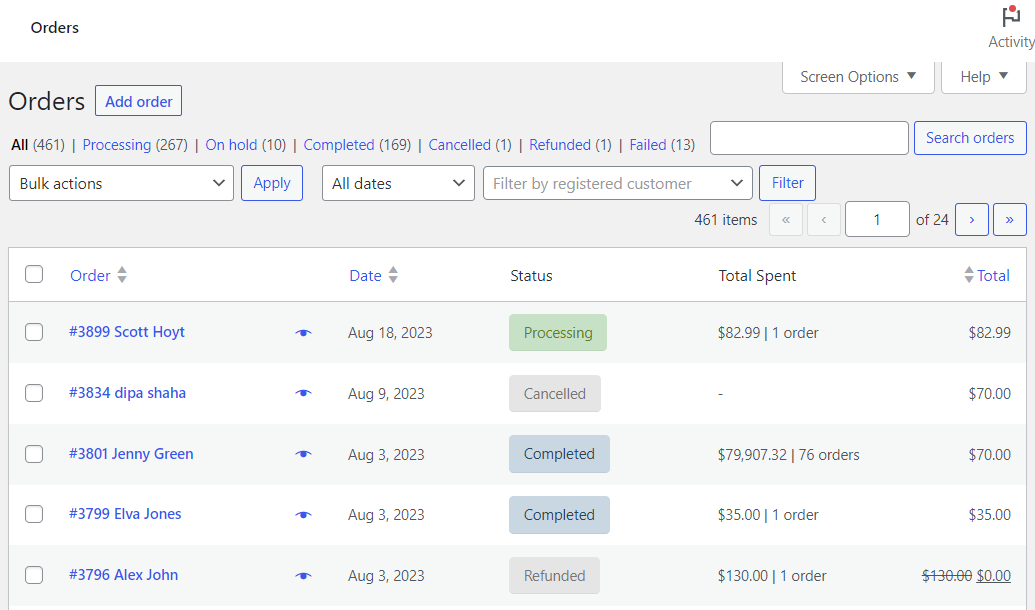
Task: Preview order #3899 using its eye icon
Action: point(303,332)
